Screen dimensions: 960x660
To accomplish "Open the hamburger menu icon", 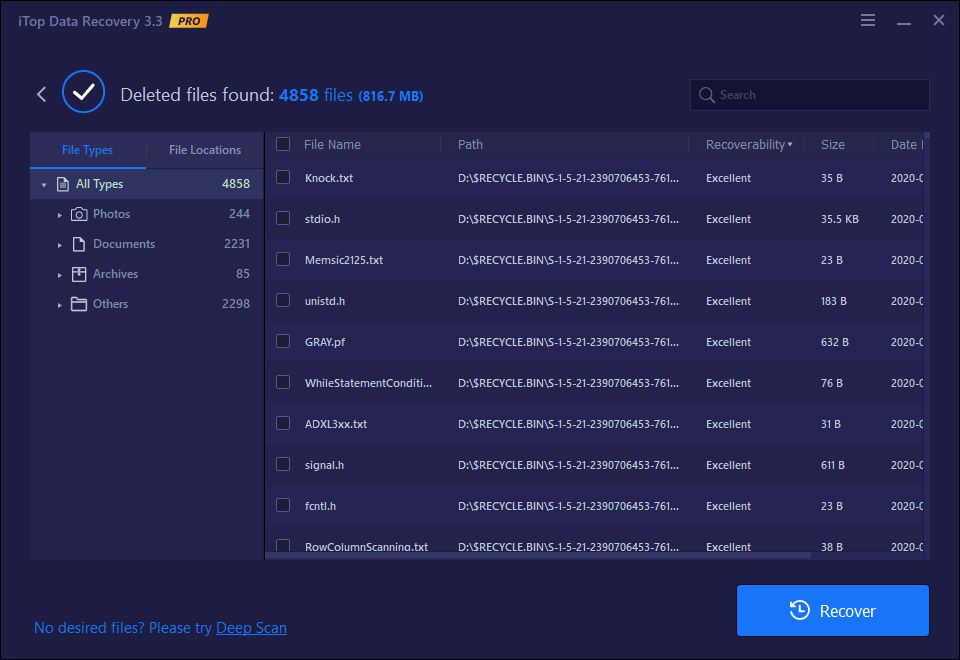I will tap(868, 20).
